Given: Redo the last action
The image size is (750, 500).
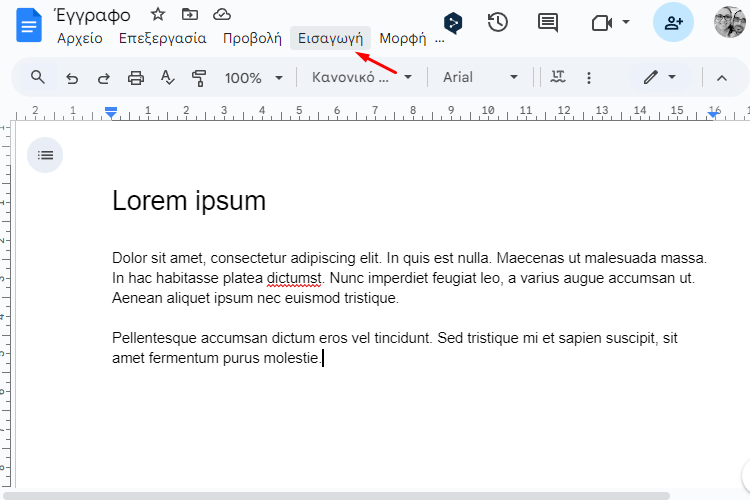Looking at the screenshot, I should click(104, 78).
